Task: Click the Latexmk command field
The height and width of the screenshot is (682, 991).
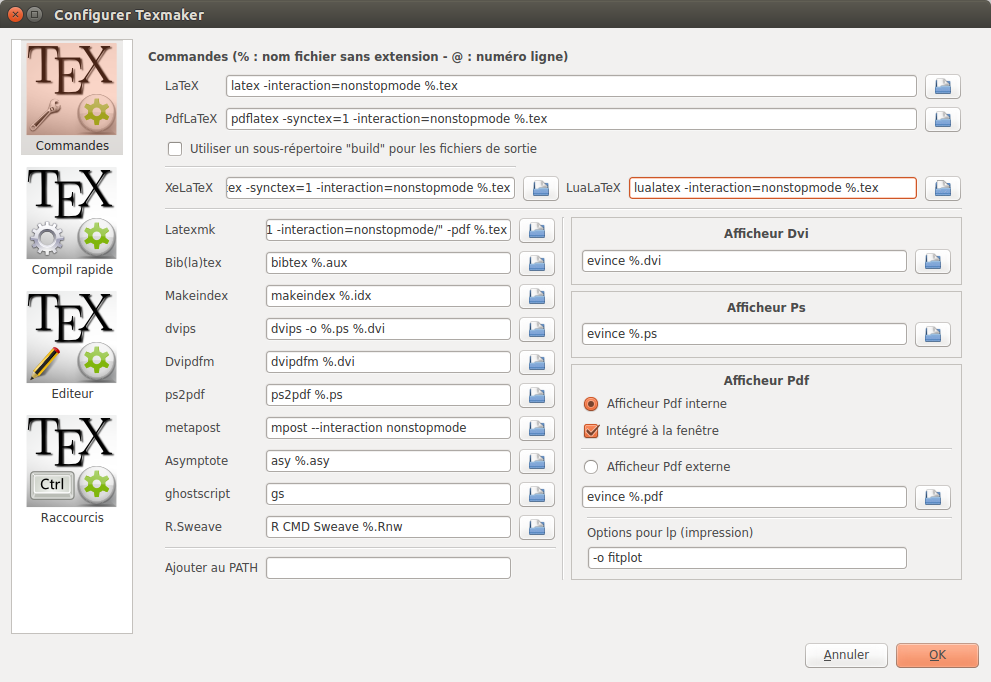Action: click(x=388, y=230)
